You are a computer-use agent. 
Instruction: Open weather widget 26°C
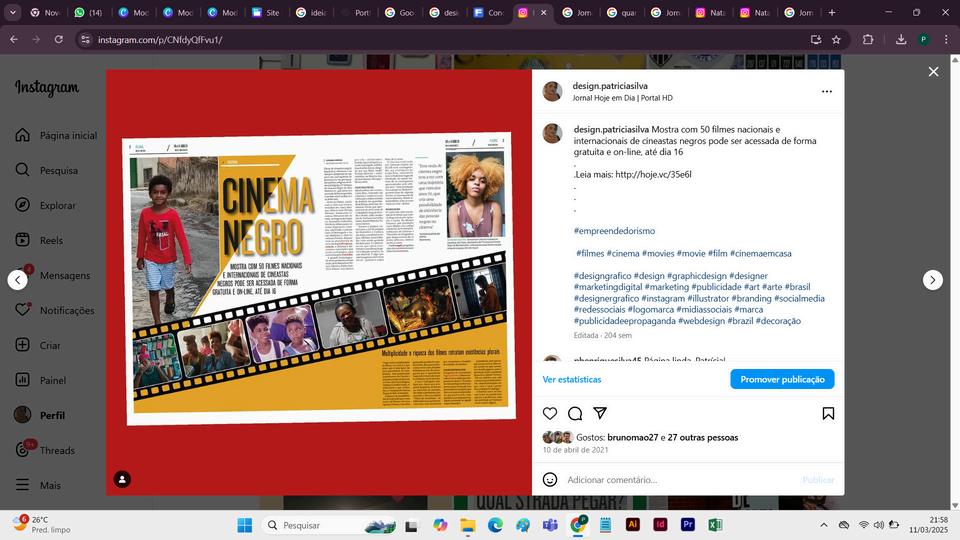(x=42, y=525)
